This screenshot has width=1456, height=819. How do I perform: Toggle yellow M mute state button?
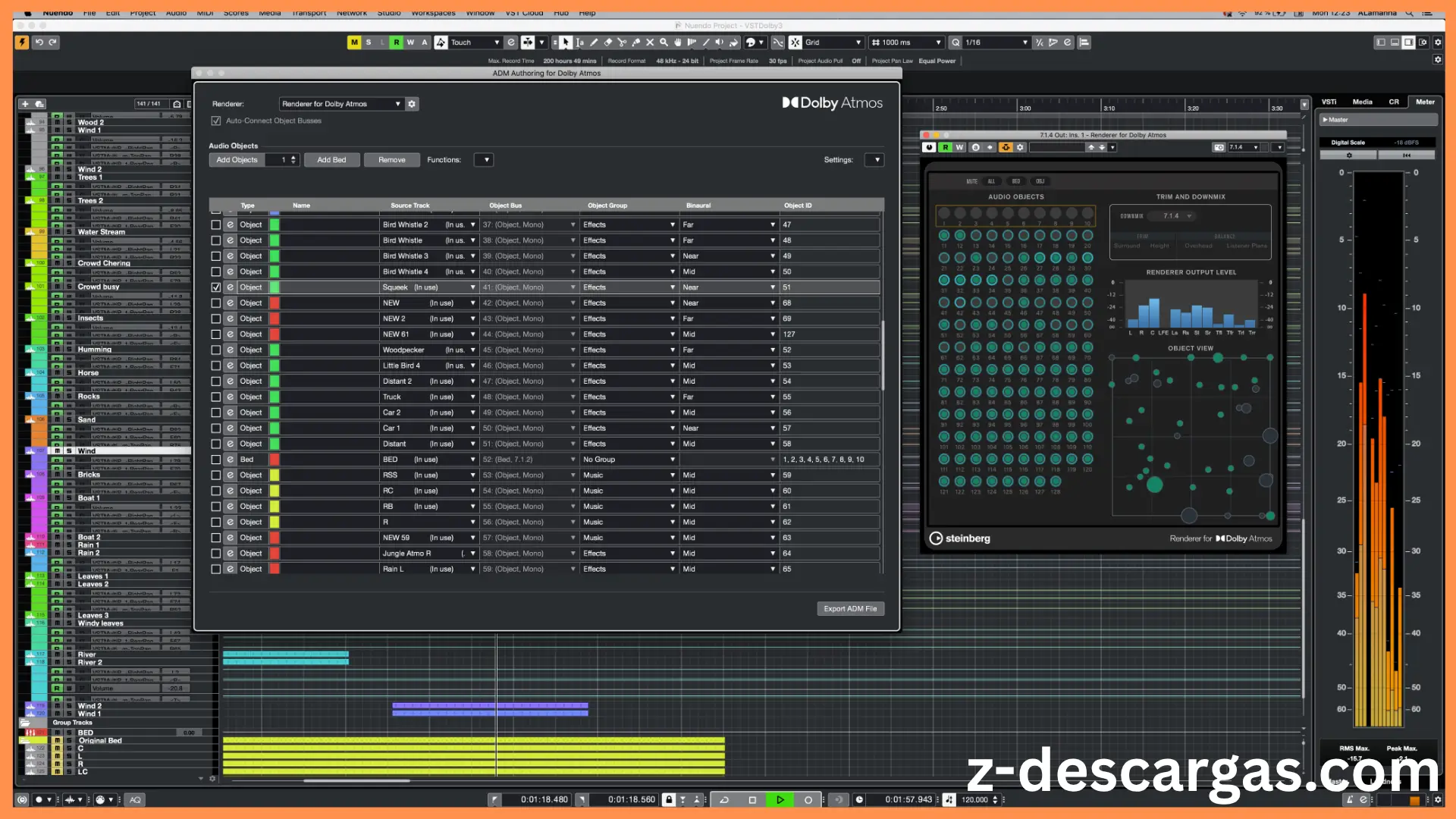(x=354, y=42)
